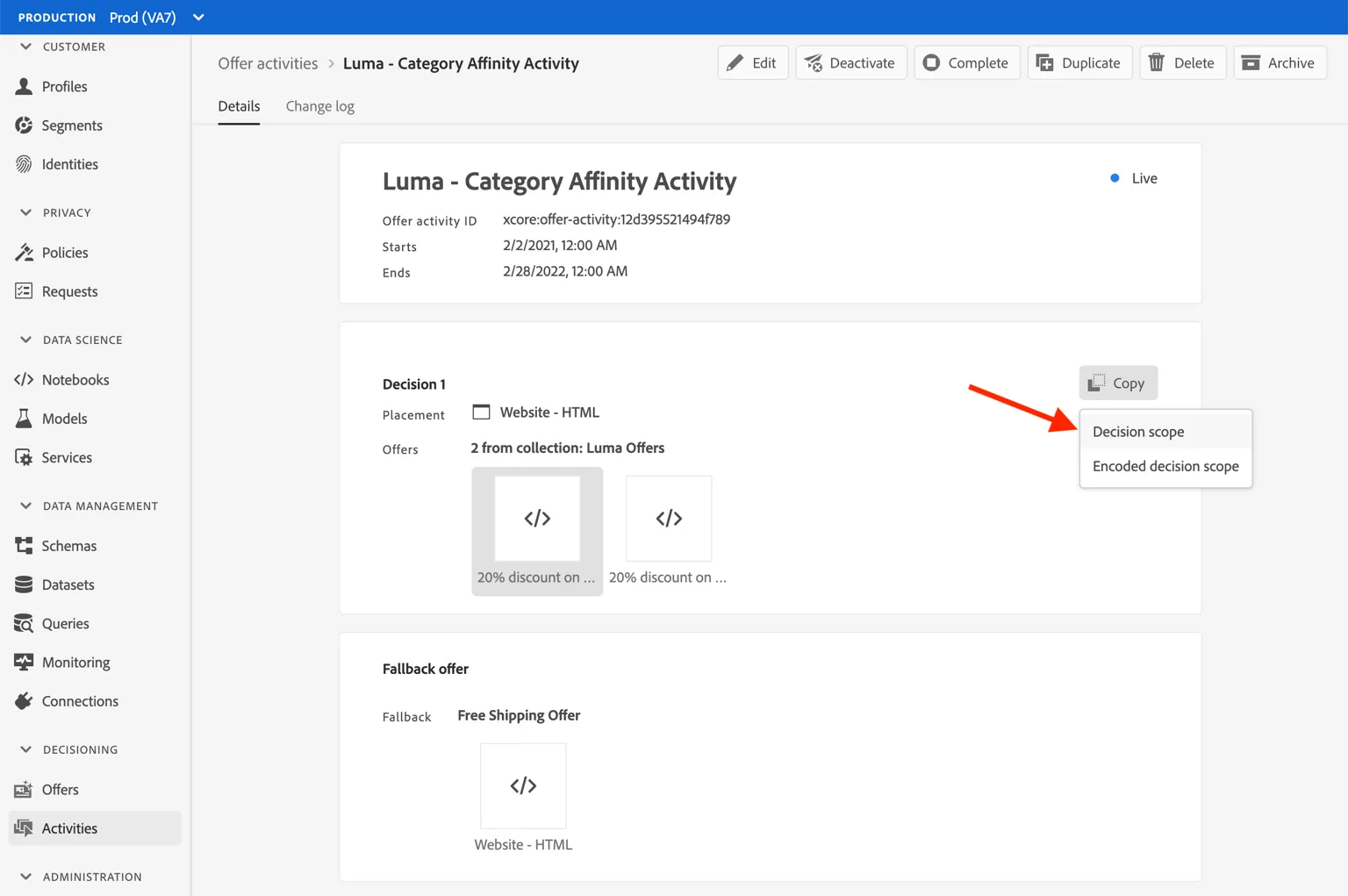Click the offer activity ID value
1348x896 pixels.
(x=616, y=219)
